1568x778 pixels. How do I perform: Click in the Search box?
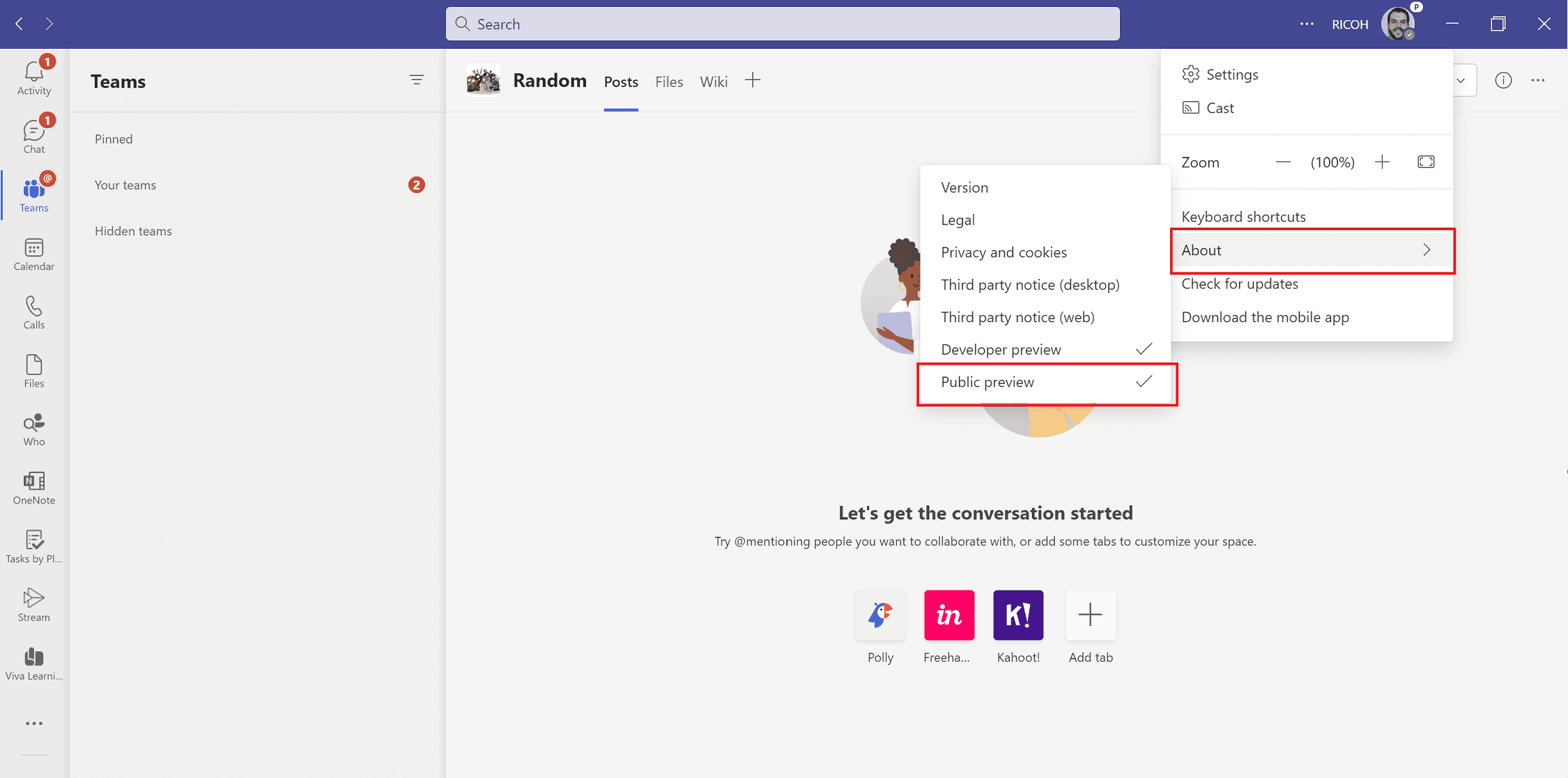coord(783,24)
